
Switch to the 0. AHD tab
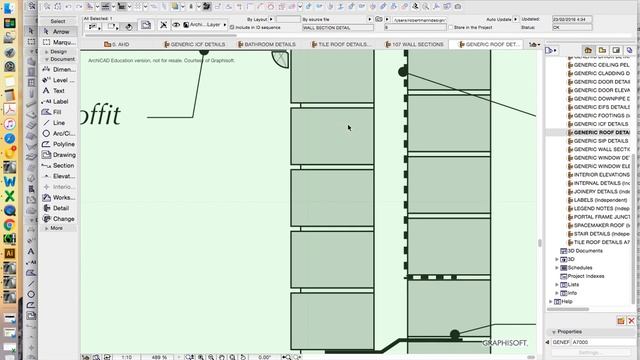point(116,44)
